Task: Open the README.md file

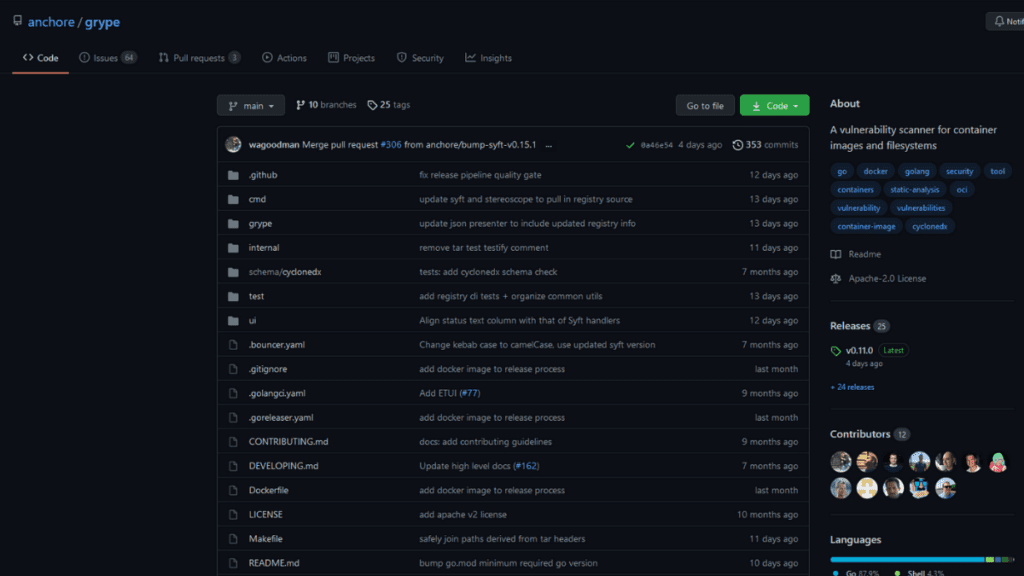Action: point(274,563)
